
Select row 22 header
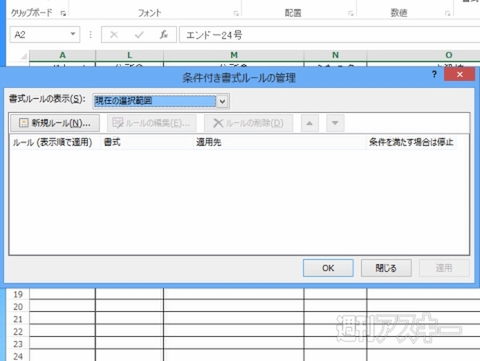coord(18,332)
